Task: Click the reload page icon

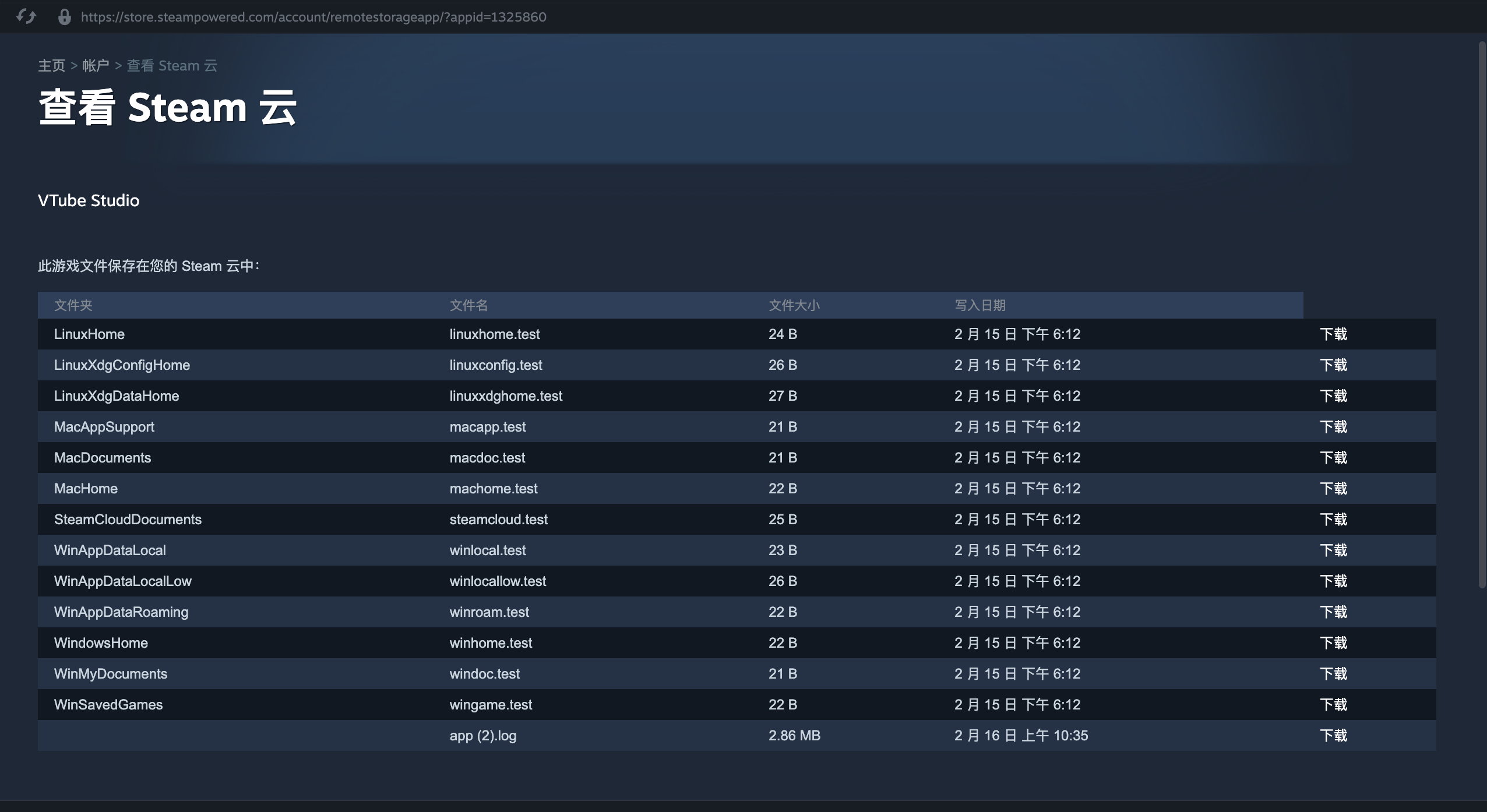Action: tap(26, 16)
